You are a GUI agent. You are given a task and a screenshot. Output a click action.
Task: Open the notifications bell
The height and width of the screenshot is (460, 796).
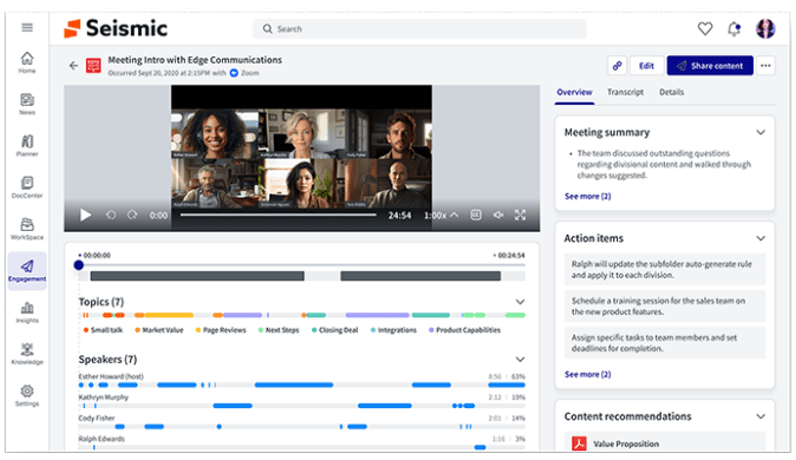(x=735, y=28)
